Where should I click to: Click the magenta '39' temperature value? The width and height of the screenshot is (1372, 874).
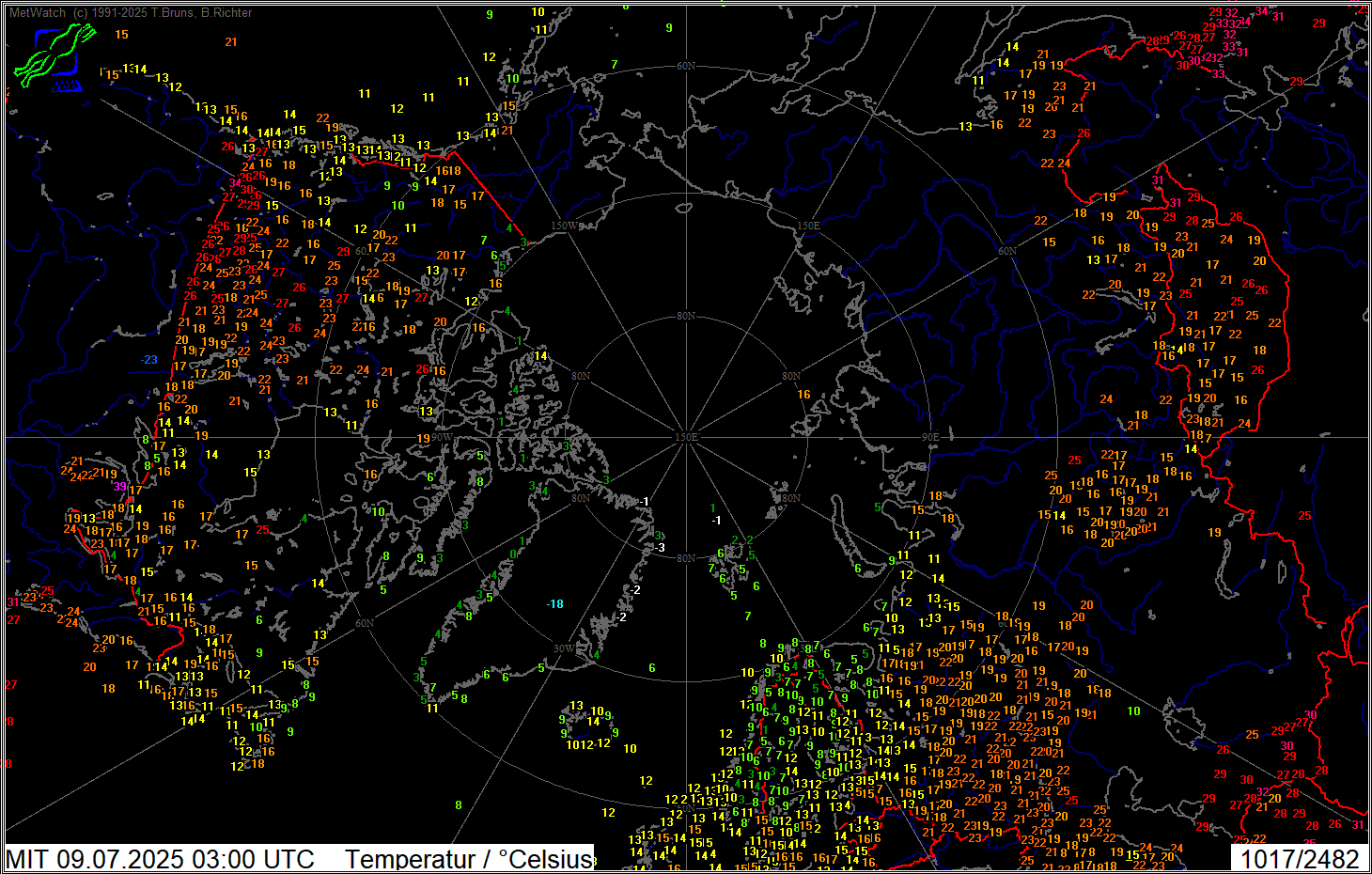pos(120,486)
